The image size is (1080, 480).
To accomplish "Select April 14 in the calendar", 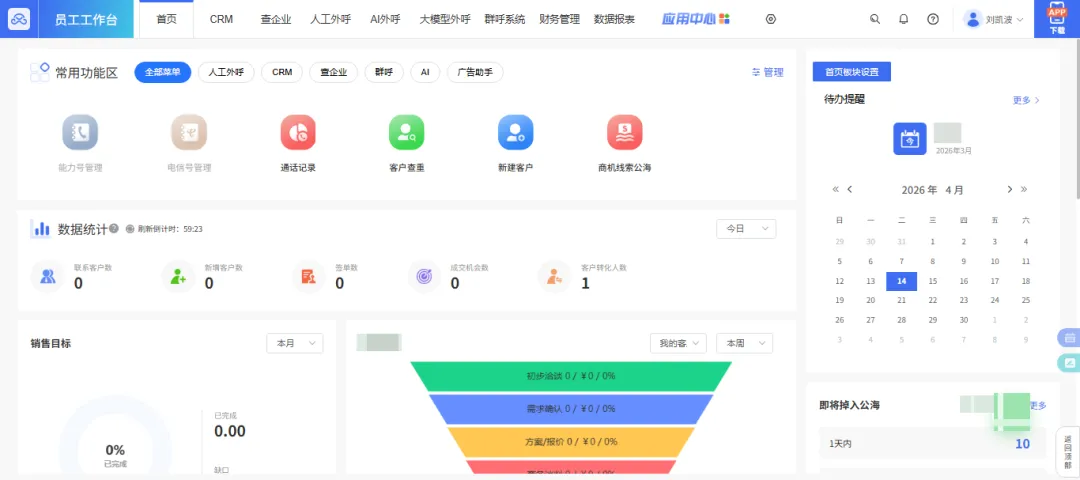I will pos(901,281).
